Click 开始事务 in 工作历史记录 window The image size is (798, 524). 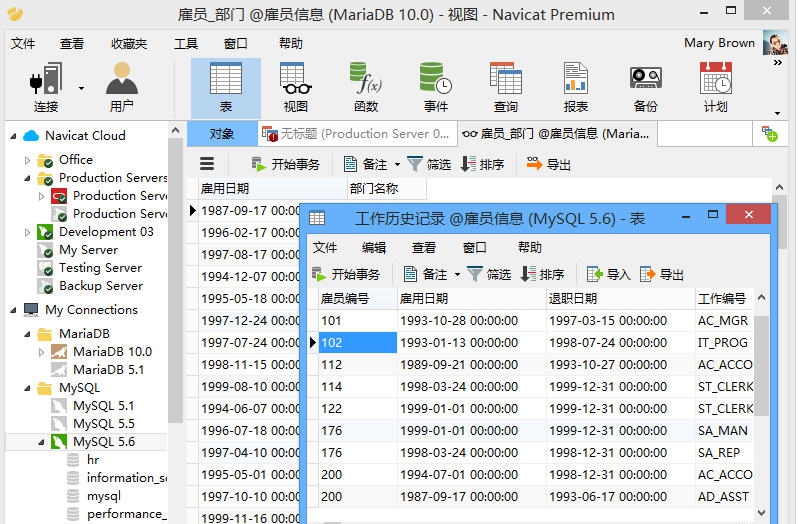(346, 275)
